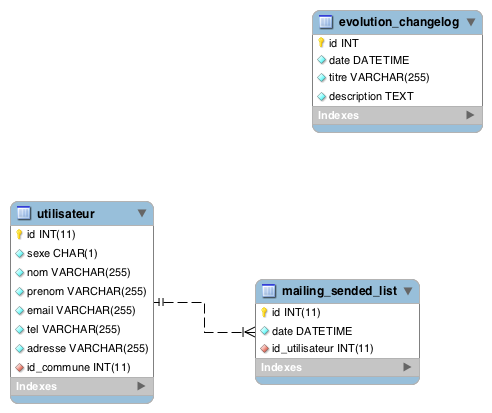The image size is (492, 413).
Task: Expand the Indexes section of utilisateur
Action: [x=141, y=386]
